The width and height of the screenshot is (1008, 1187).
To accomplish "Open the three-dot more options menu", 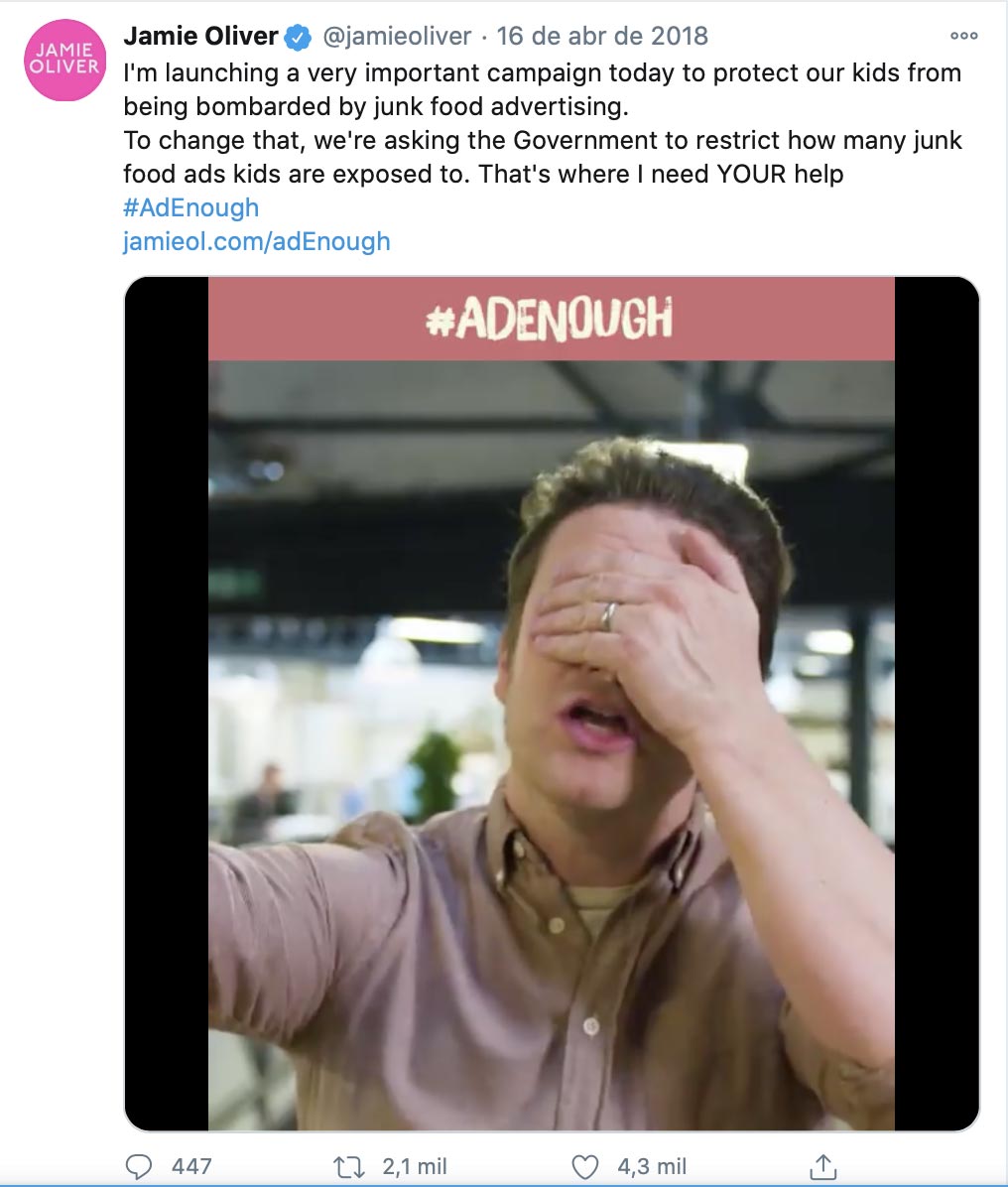I will click(x=964, y=36).
